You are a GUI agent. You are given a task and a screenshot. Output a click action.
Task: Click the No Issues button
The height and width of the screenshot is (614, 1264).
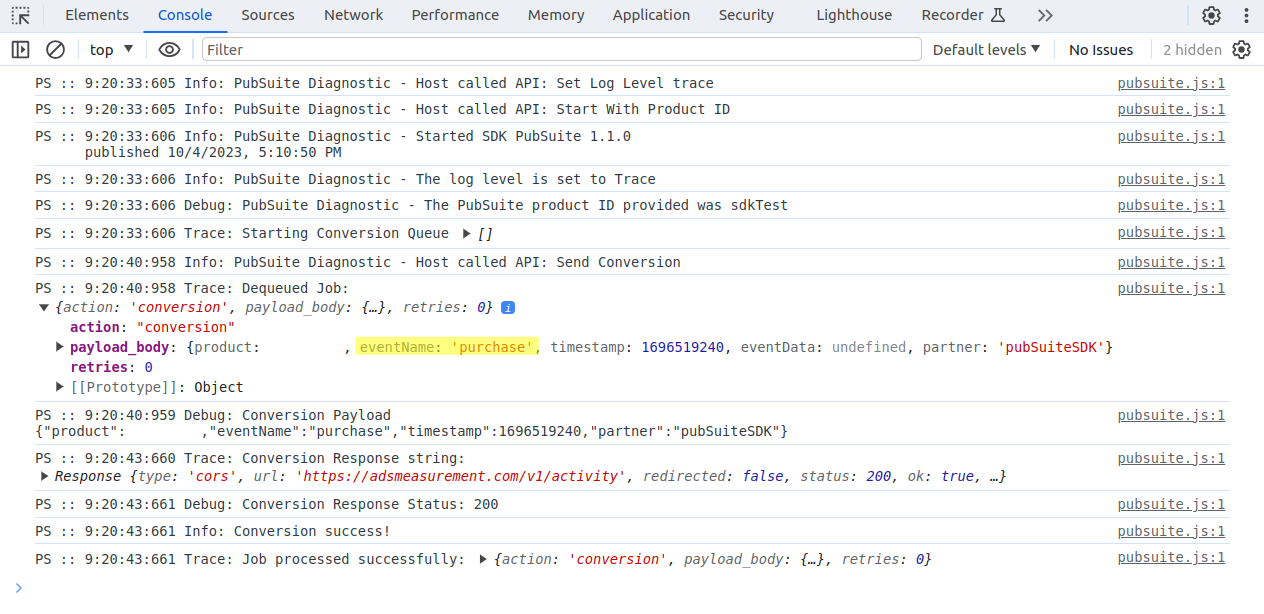click(x=1101, y=49)
